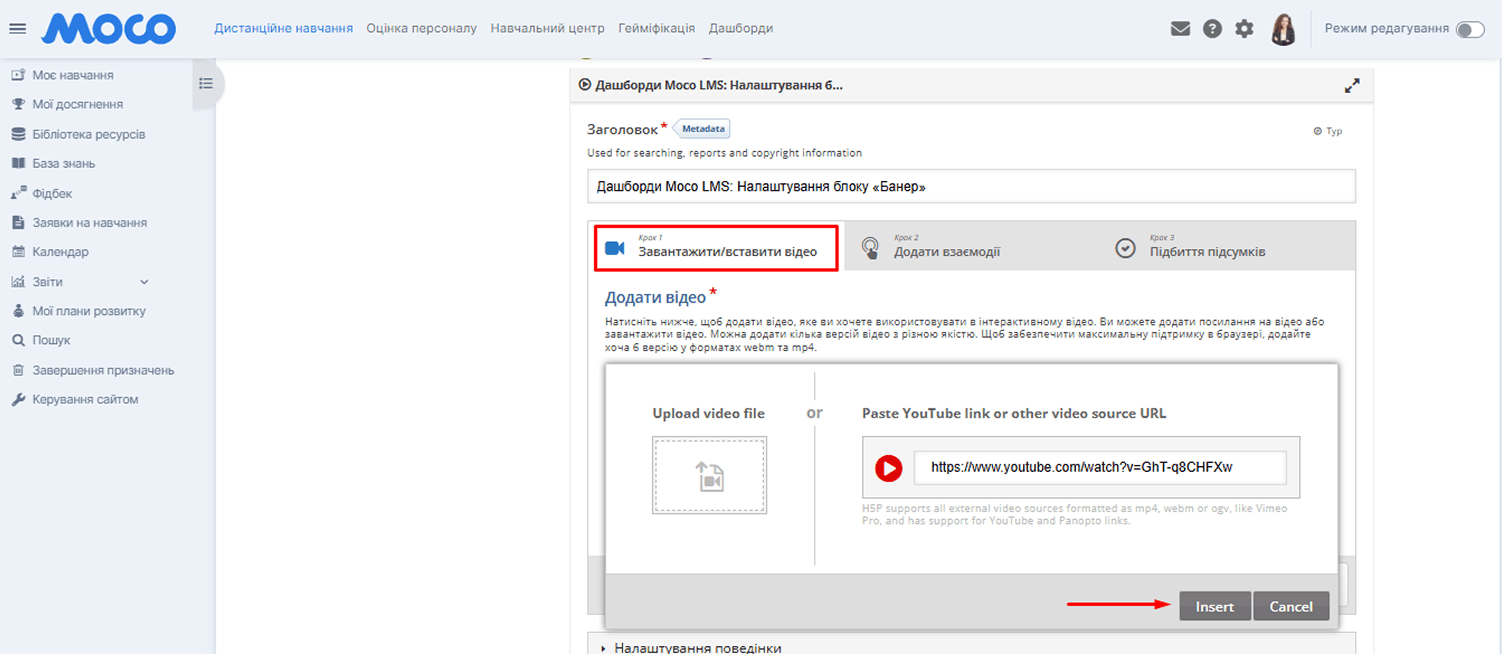This screenshot has width=1502, height=654.
Task: Open Оцінка персоналу in top menu
Action: click(x=421, y=28)
